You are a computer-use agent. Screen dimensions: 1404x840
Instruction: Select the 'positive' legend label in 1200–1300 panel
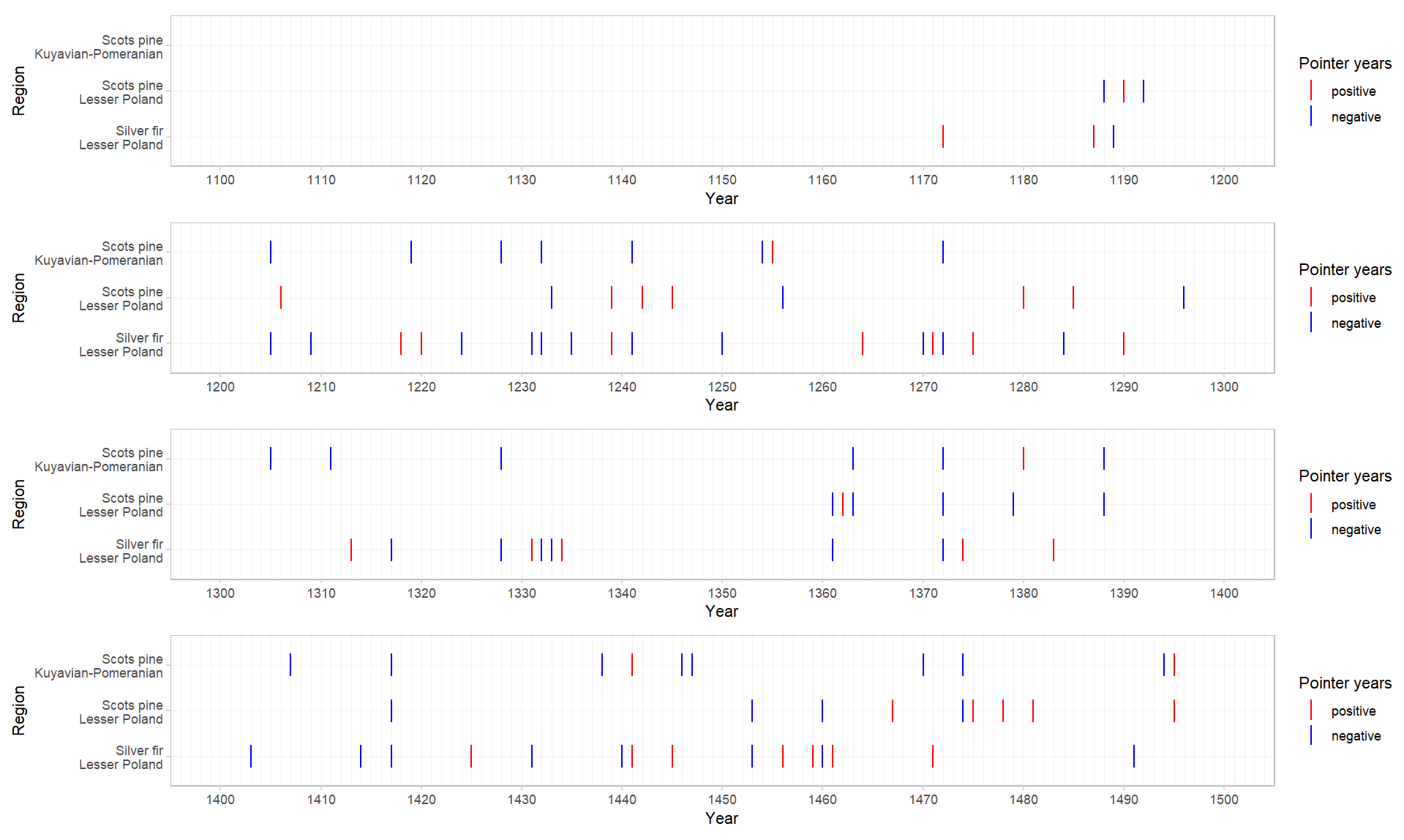1353,298
